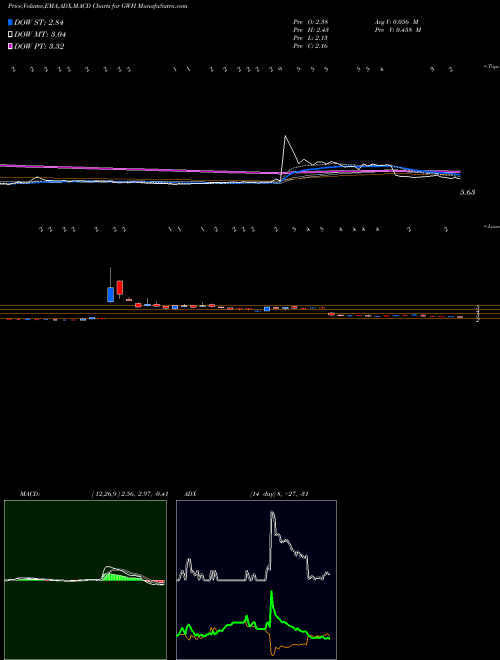Click the ADX (14 day) values text
The width and height of the screenshot is (500, 660).
(279, 494)
